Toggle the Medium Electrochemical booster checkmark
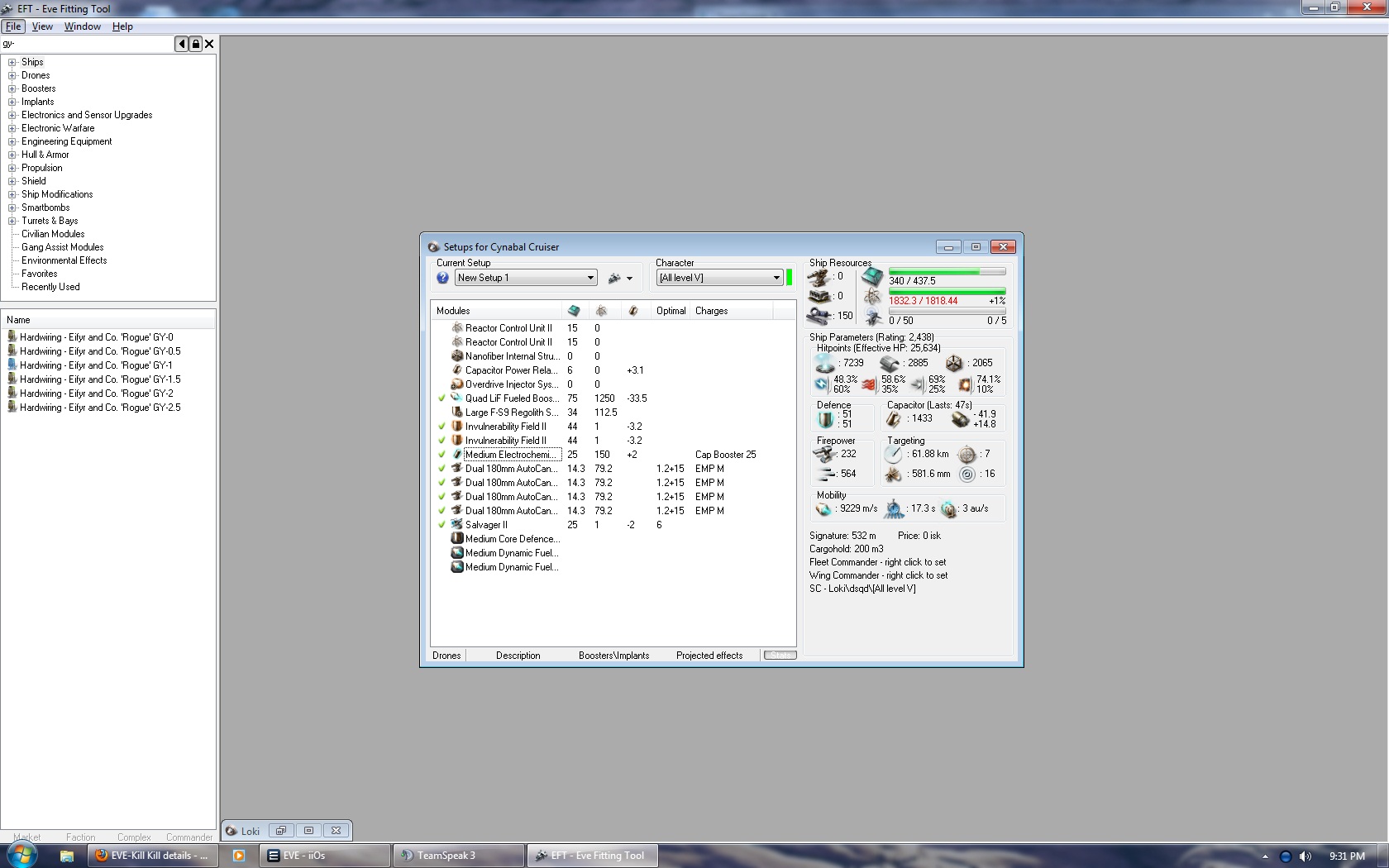This screenshot has width=1389, height=868. [442, 455]
